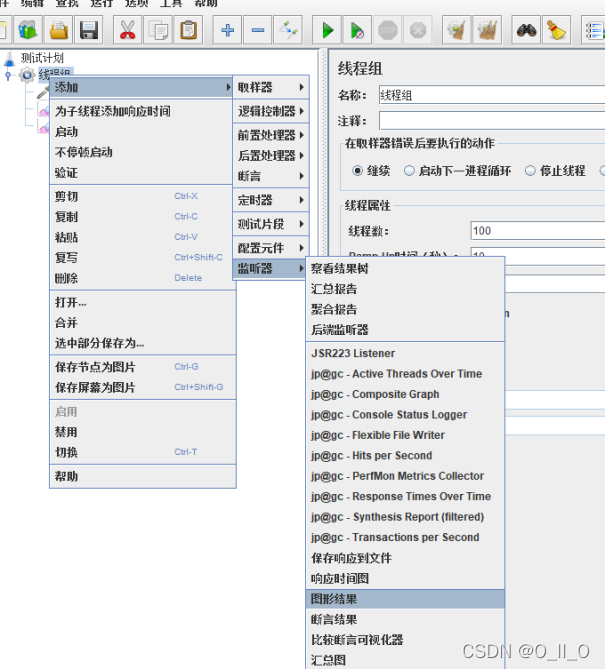Screen dimensions: 605x670
Task: Add 响应时间图 listener
Action: coord(405,579)
